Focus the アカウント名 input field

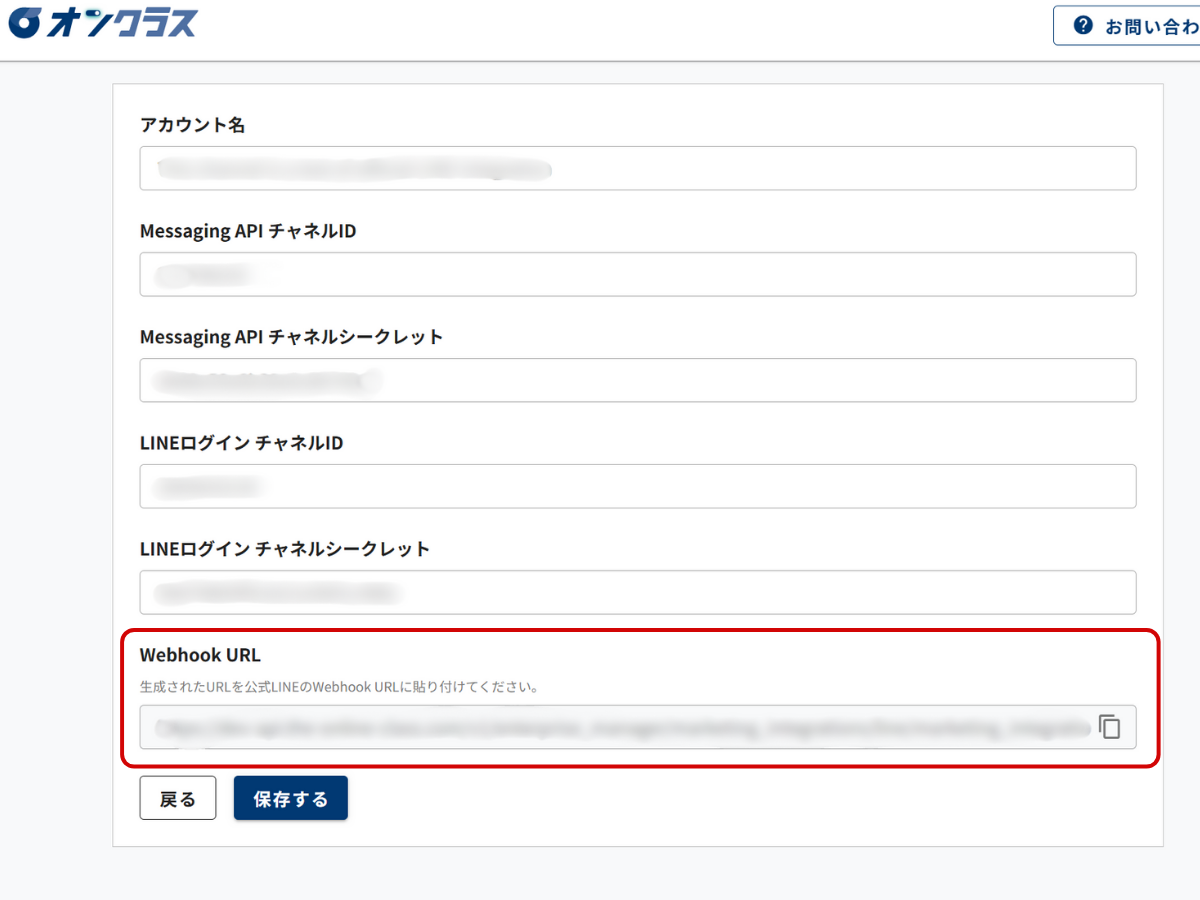coord(637,168)
